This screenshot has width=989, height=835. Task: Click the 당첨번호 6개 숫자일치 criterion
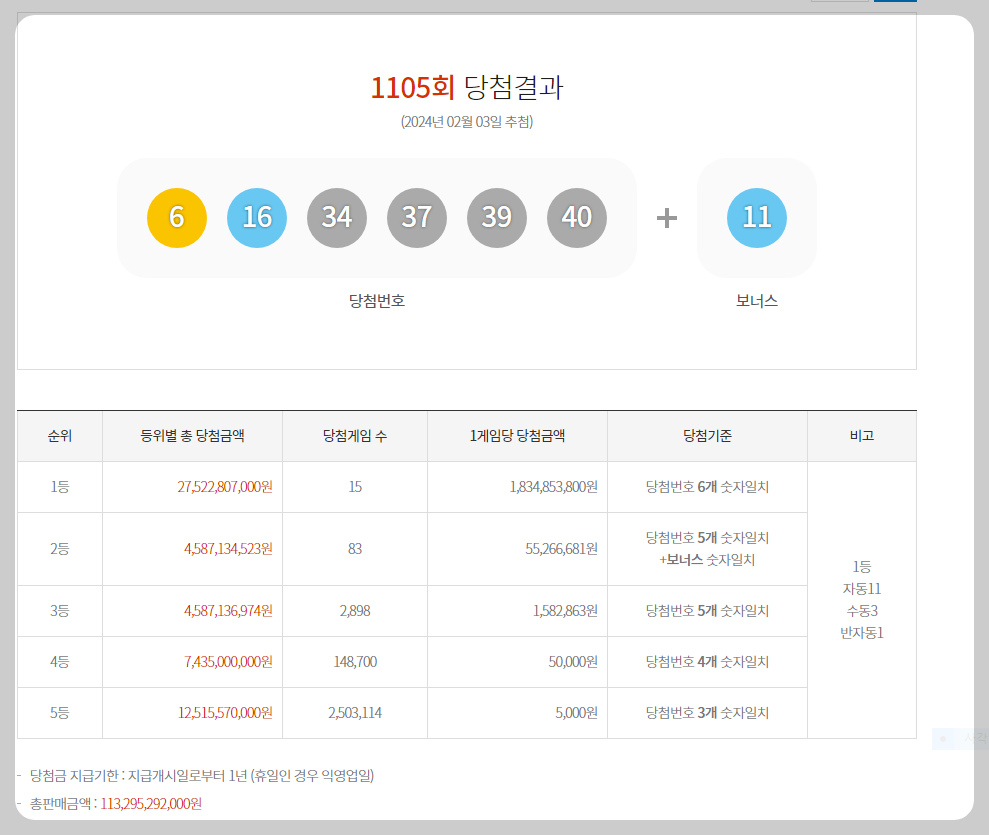(x=707, y=487)
